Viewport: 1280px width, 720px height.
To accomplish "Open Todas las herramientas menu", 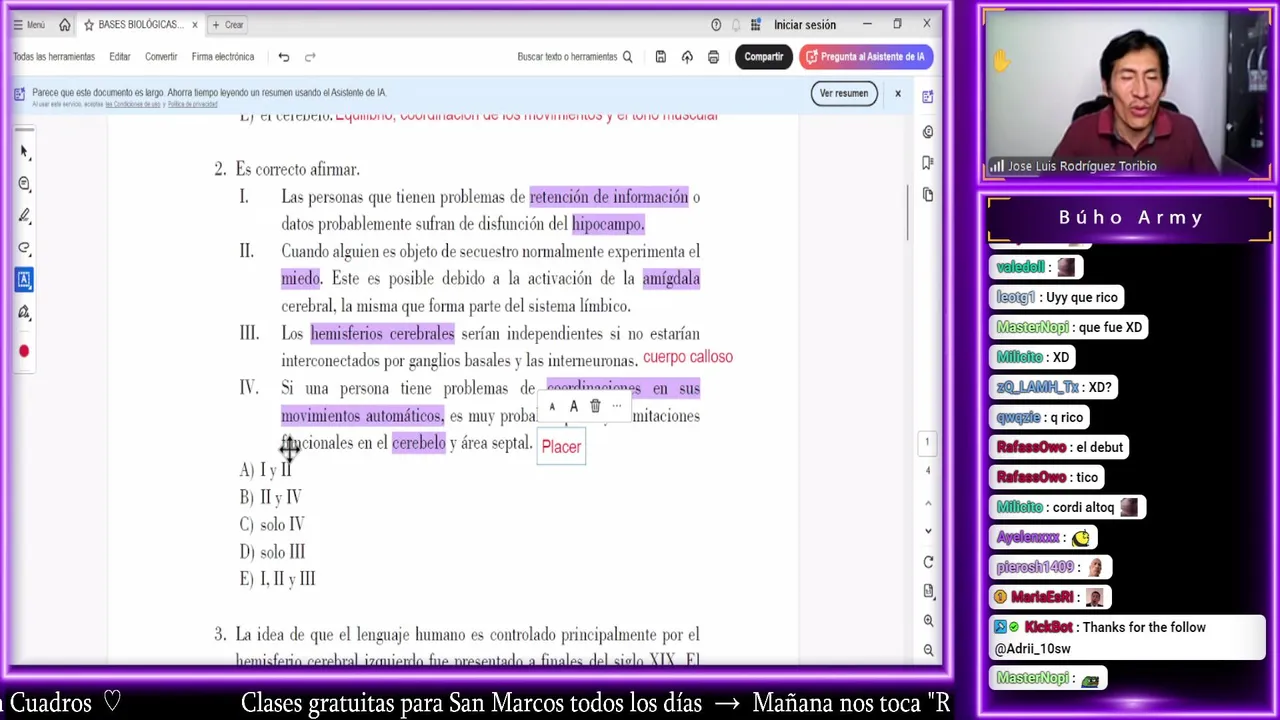I will pyautogui.click(x=54, y=57).
